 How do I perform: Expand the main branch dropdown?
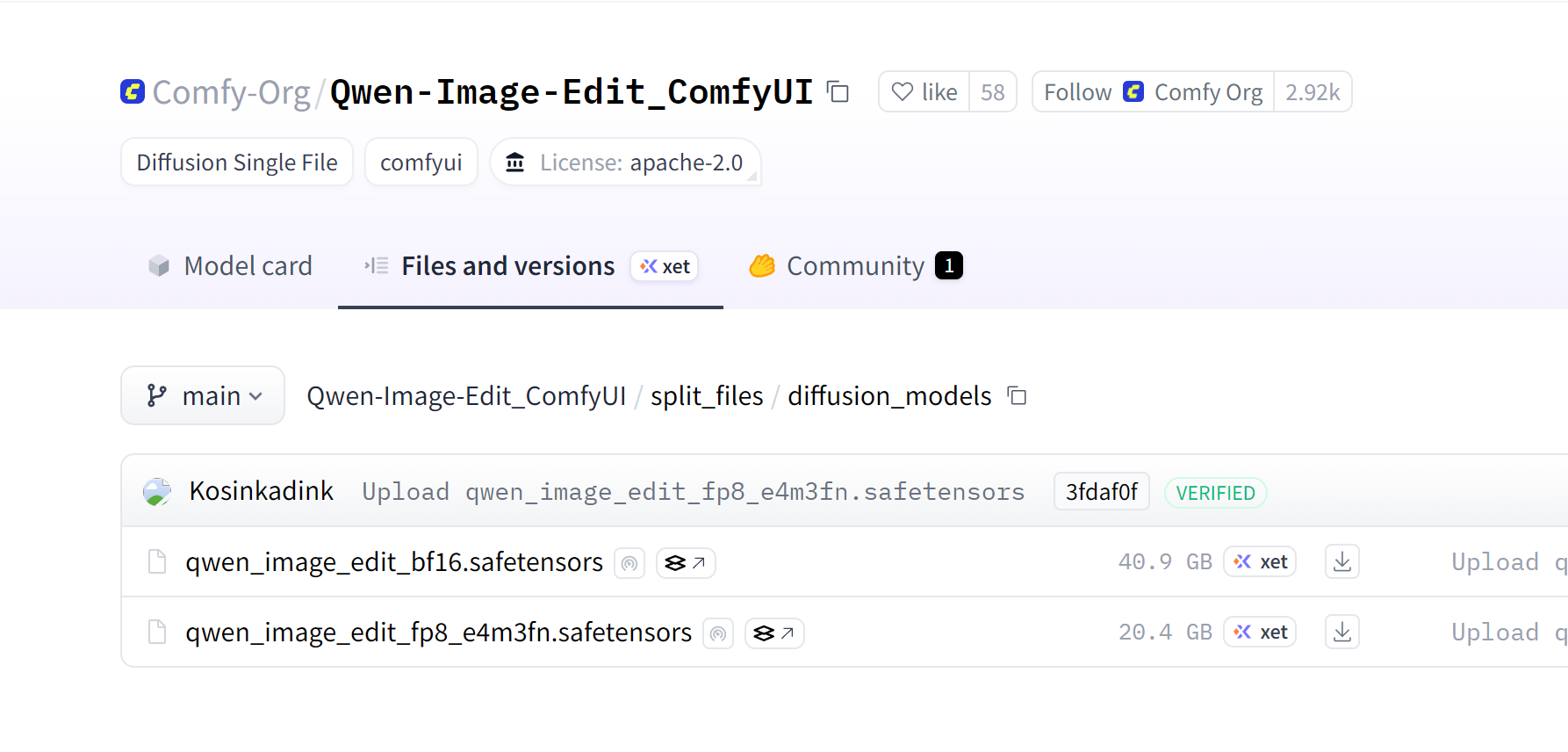pos(203,395)
